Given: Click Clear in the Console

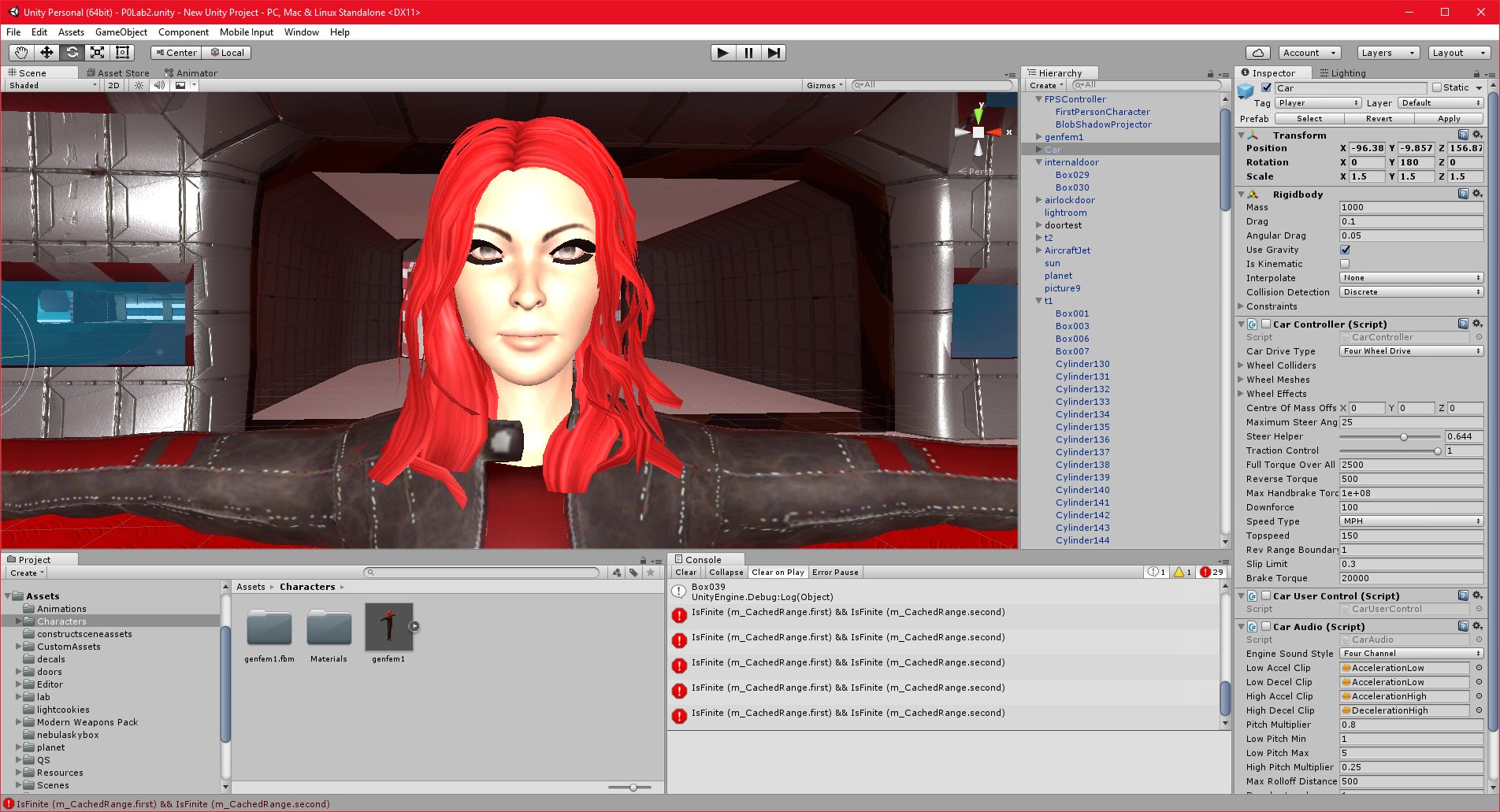Looking at the screenshot, I should click(x=685, y=573).
